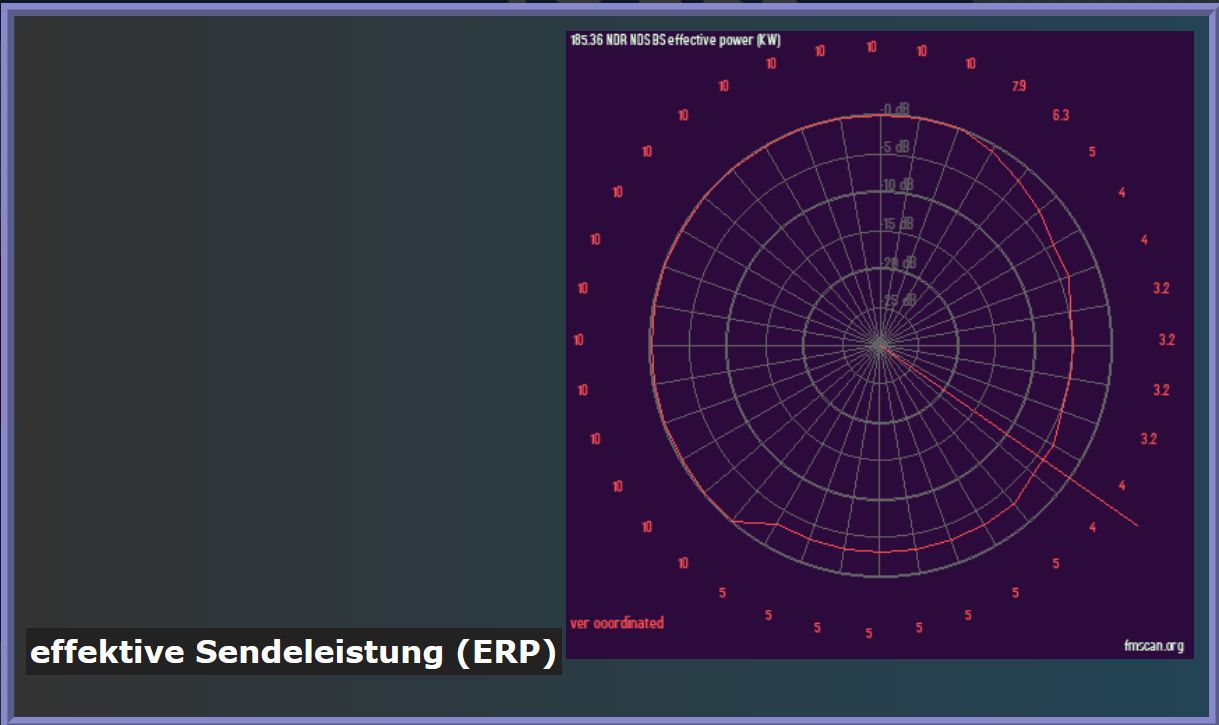Open the fmscan.org watermark link
This screenshot has height=725, width=1219.
click(x=1153, y=646)
